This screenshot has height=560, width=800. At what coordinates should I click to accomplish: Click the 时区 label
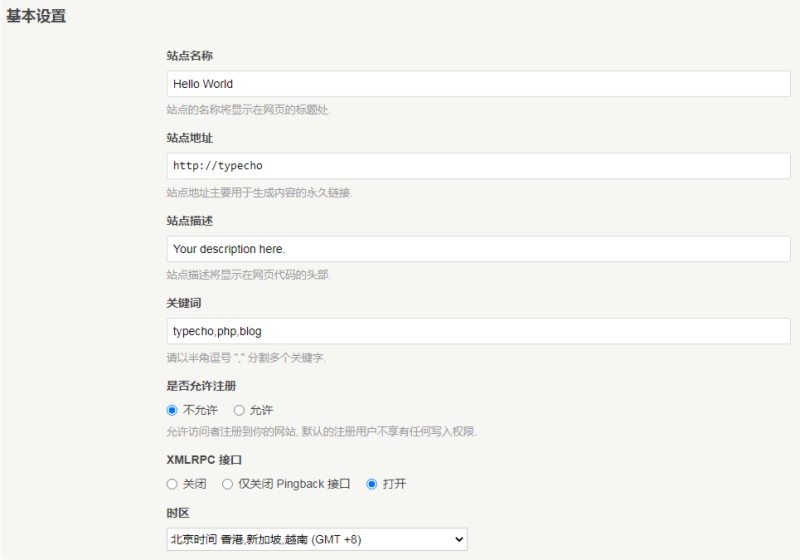[178, 513]
